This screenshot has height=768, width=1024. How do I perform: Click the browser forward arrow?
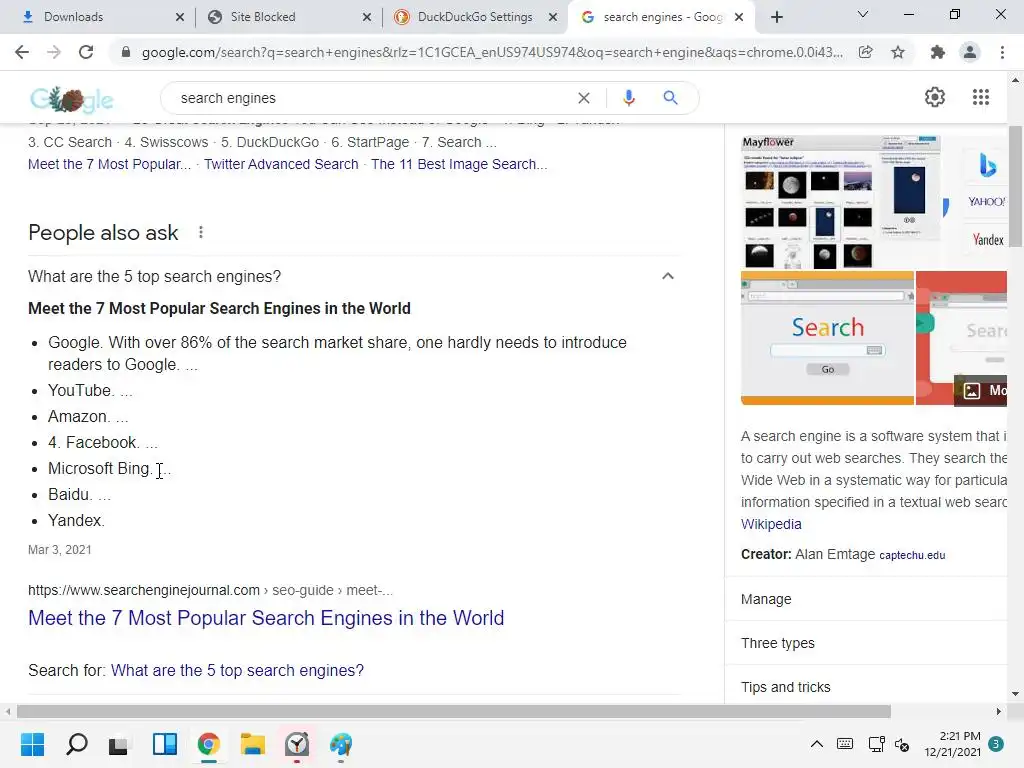pos(54,52)
